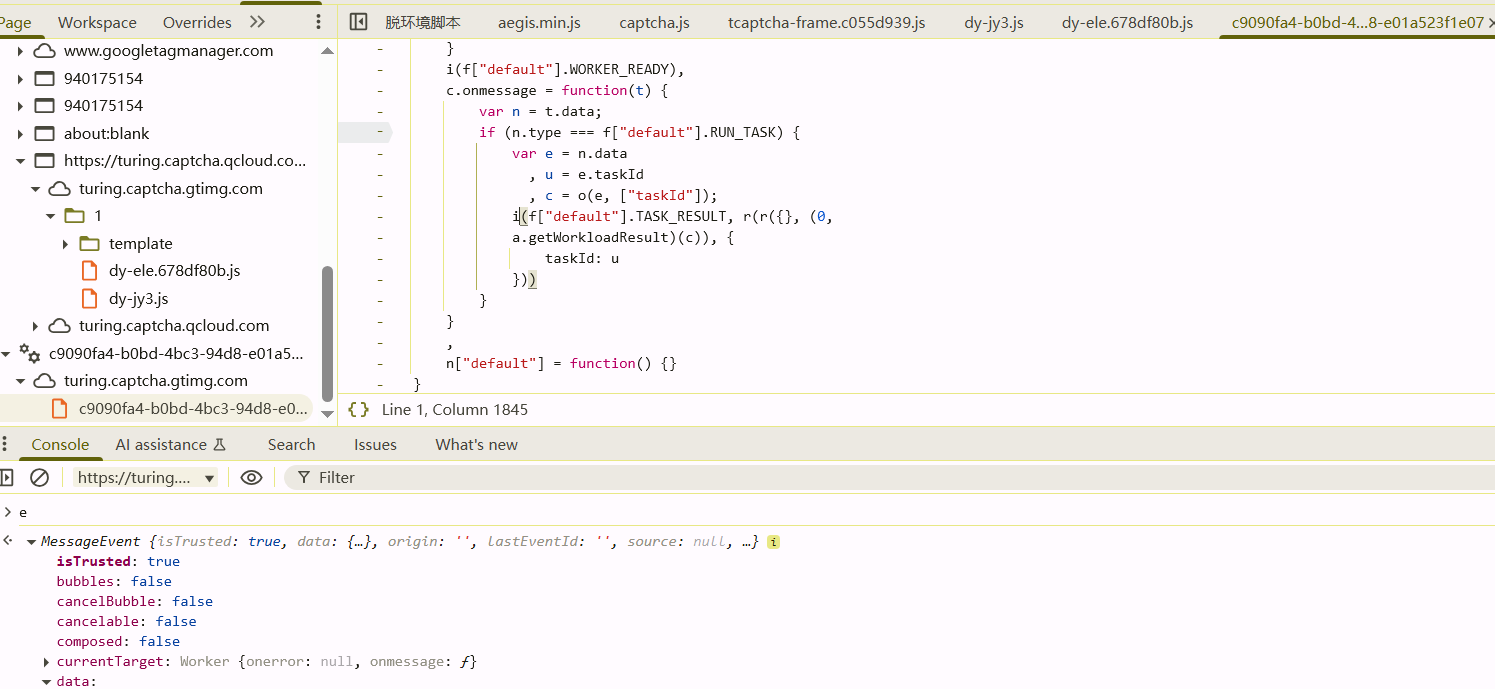This screenshot has width=1495, height=689.
Task: Click the dy-ele.678df80b.js file icon in tree
Action: tap(90, 271)
